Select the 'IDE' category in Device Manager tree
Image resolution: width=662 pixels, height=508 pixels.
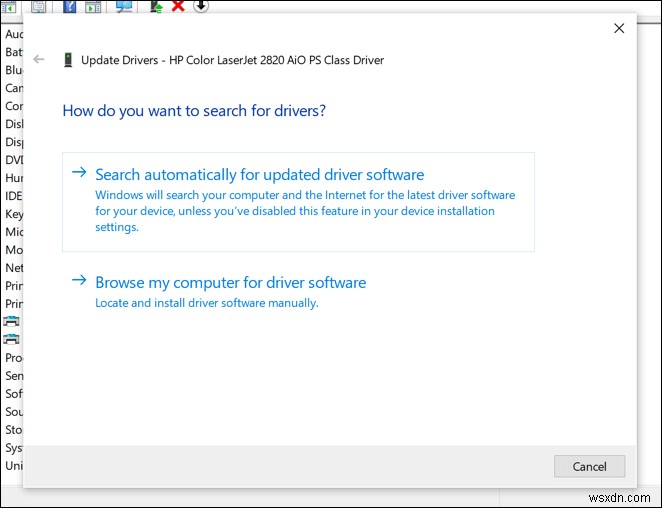tap(14, 196)
